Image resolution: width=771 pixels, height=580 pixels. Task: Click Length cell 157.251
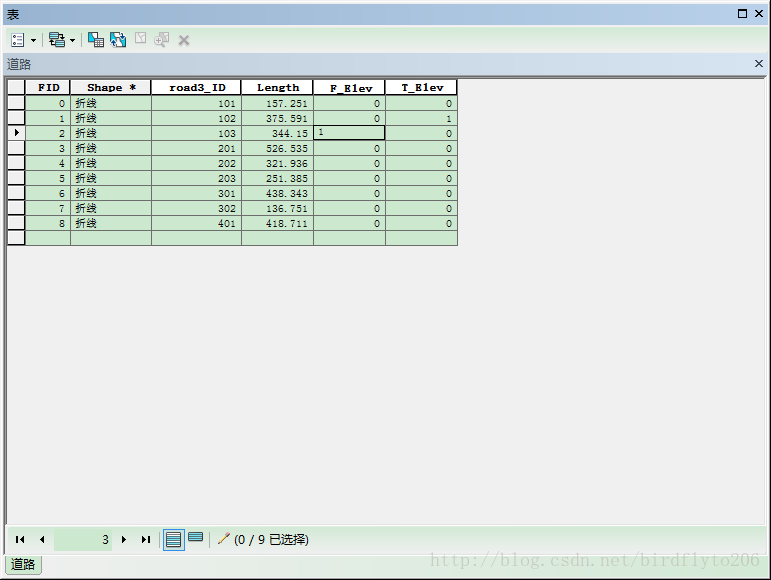(277, 103)
